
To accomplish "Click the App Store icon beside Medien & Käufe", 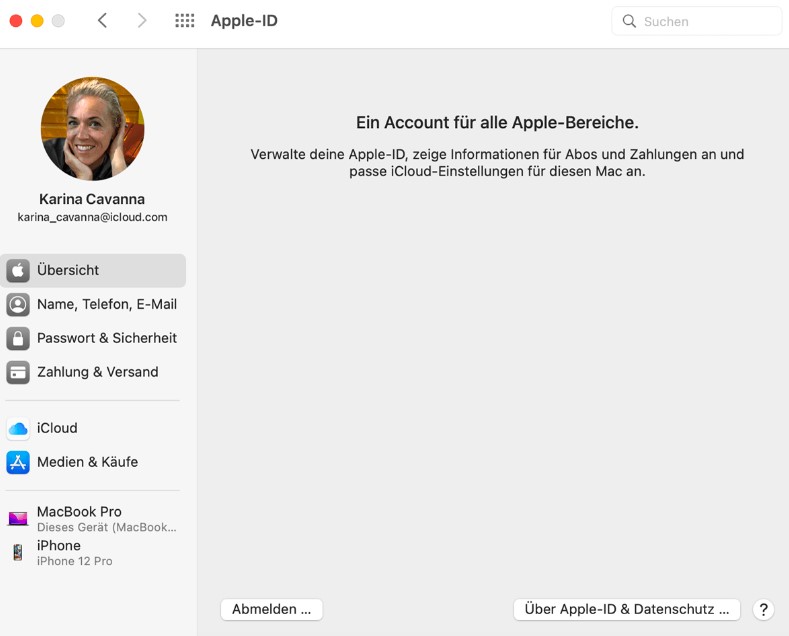I will point(18,462).
